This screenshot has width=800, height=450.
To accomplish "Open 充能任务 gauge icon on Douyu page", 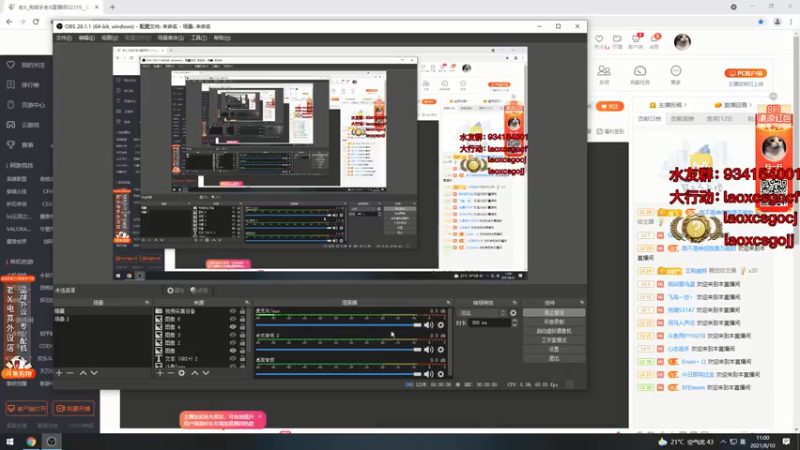I will click(640, 74).
